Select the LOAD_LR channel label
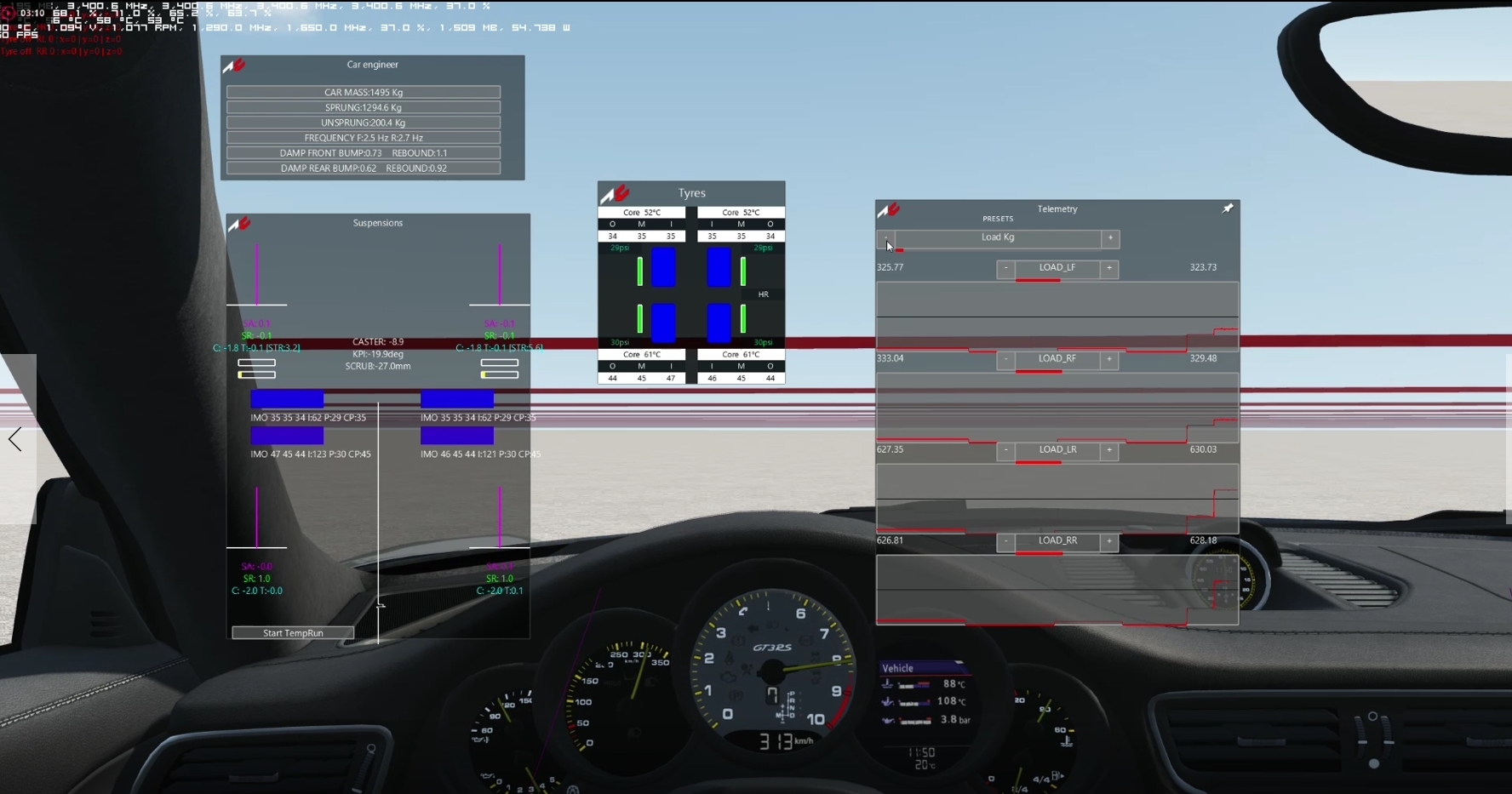The image size is (1512, 794). pyautogui.click(x=1057, y=450)
